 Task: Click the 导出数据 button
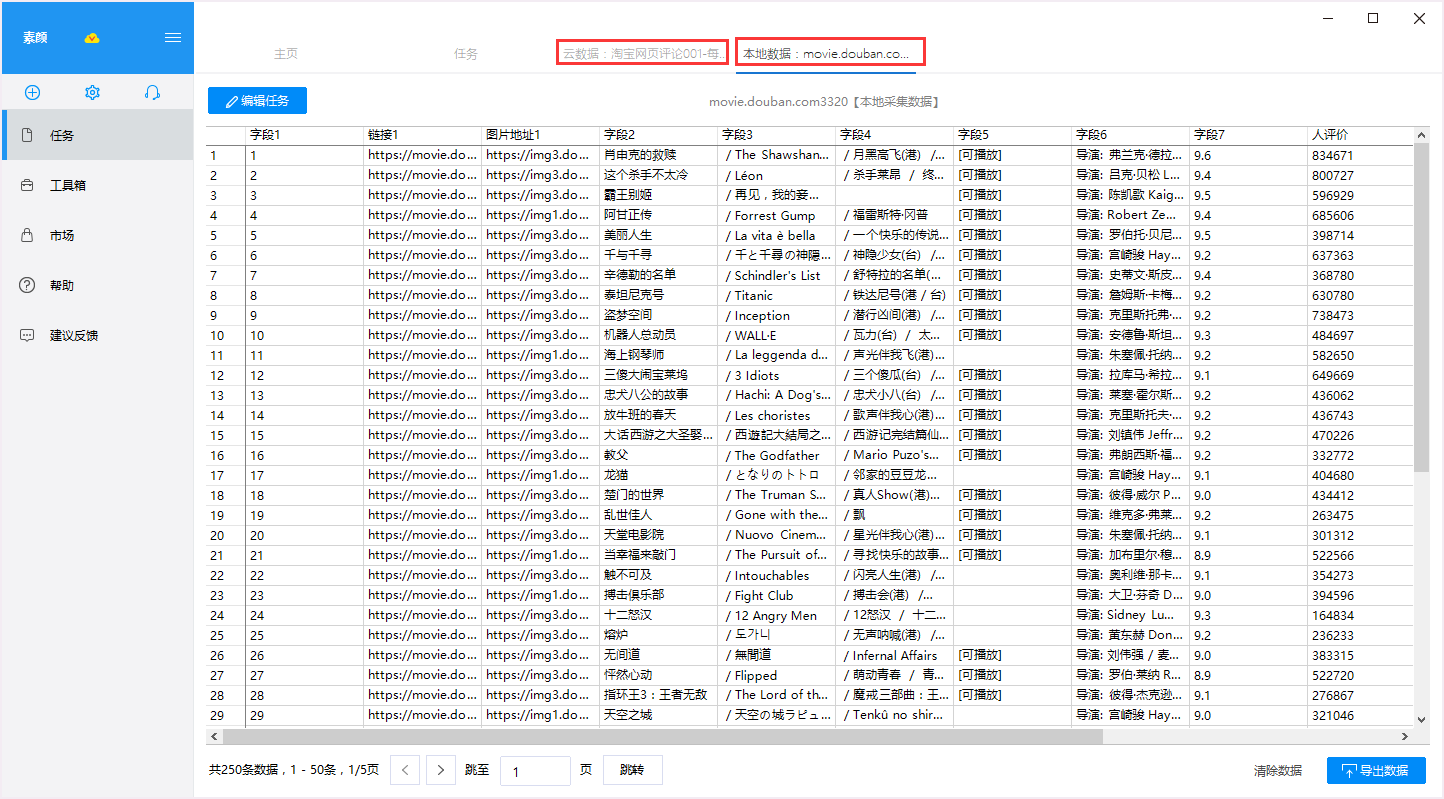point(1376,771)
